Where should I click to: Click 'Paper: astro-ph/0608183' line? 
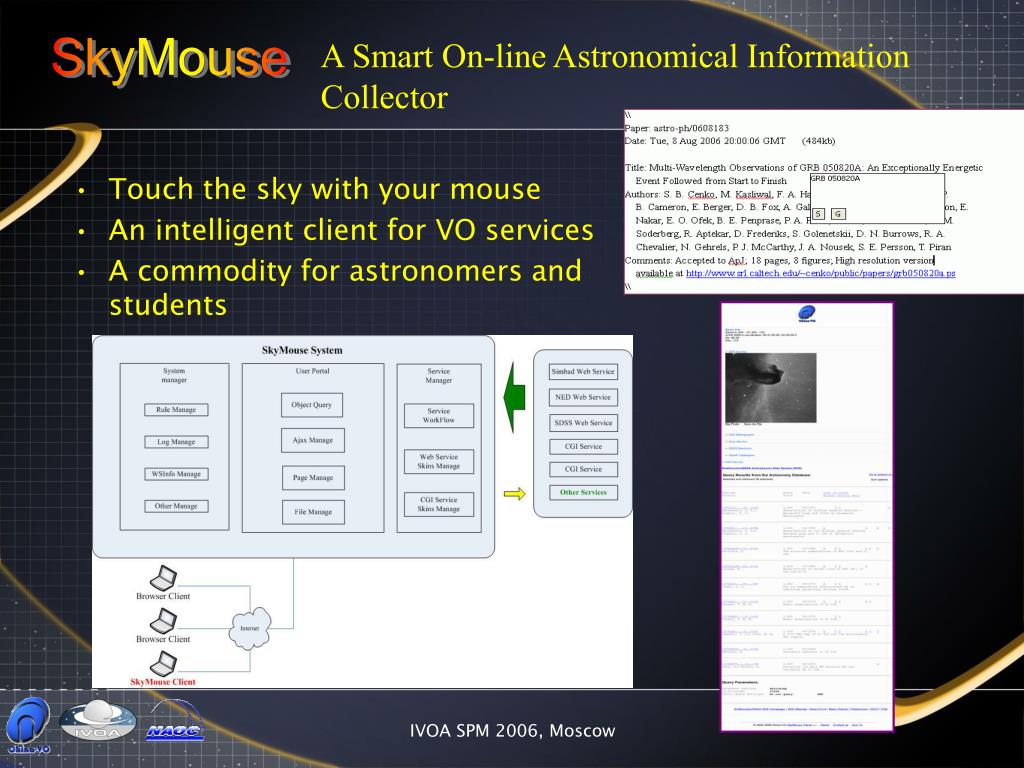point(677,128)
